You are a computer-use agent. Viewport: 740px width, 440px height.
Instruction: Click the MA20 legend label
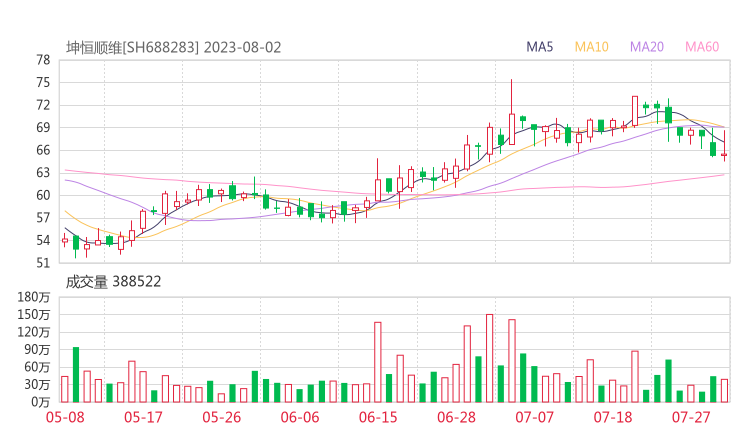coord(647,47)
